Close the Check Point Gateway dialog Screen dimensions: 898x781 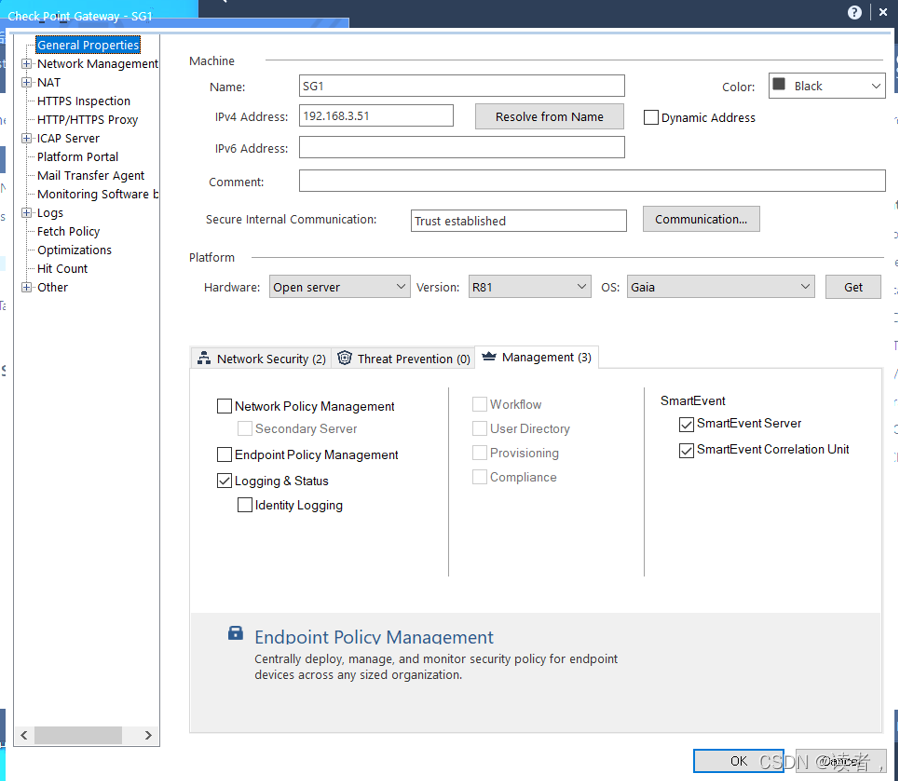click(x=883, y=12)
